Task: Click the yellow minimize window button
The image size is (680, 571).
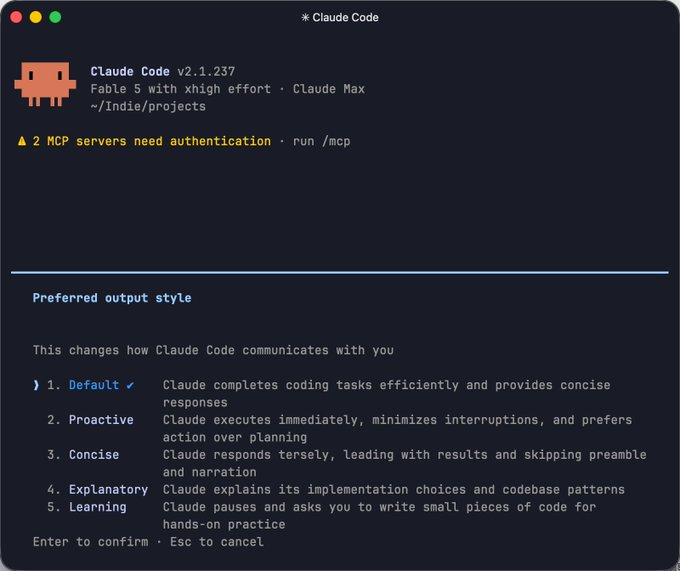Action: pos(36,17)
